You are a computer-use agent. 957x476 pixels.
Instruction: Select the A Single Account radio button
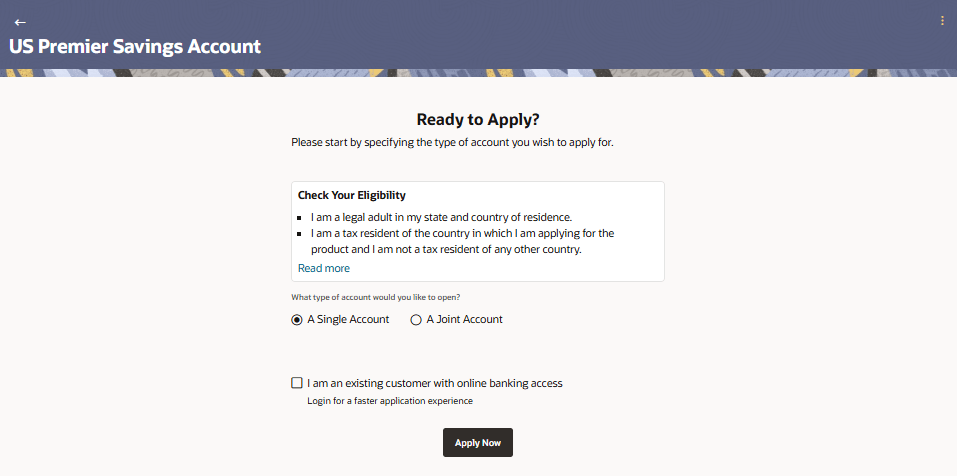tap(297, 320)
